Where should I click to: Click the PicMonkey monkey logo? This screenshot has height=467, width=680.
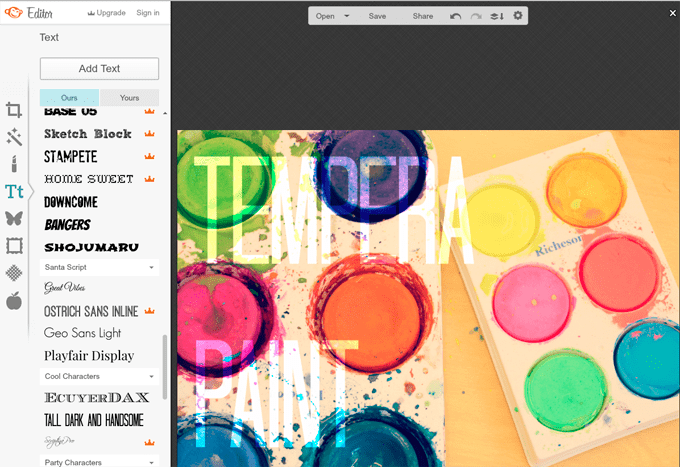click(13, 13)
